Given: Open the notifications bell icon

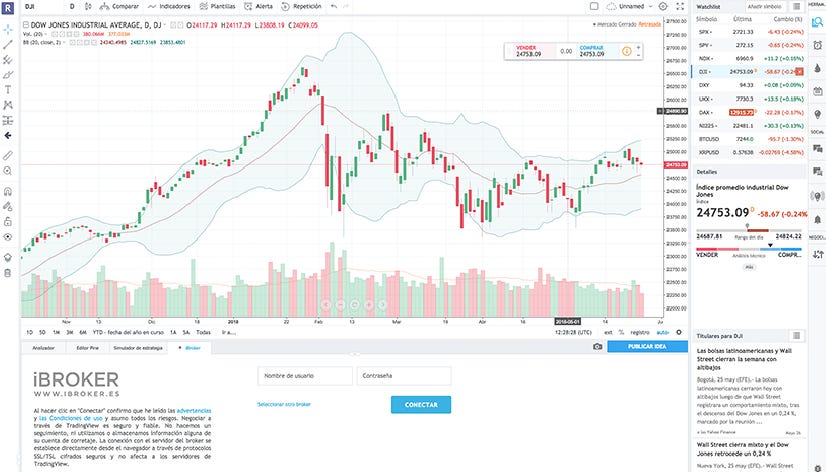Looking at the screenshot, I should (818, 219).
